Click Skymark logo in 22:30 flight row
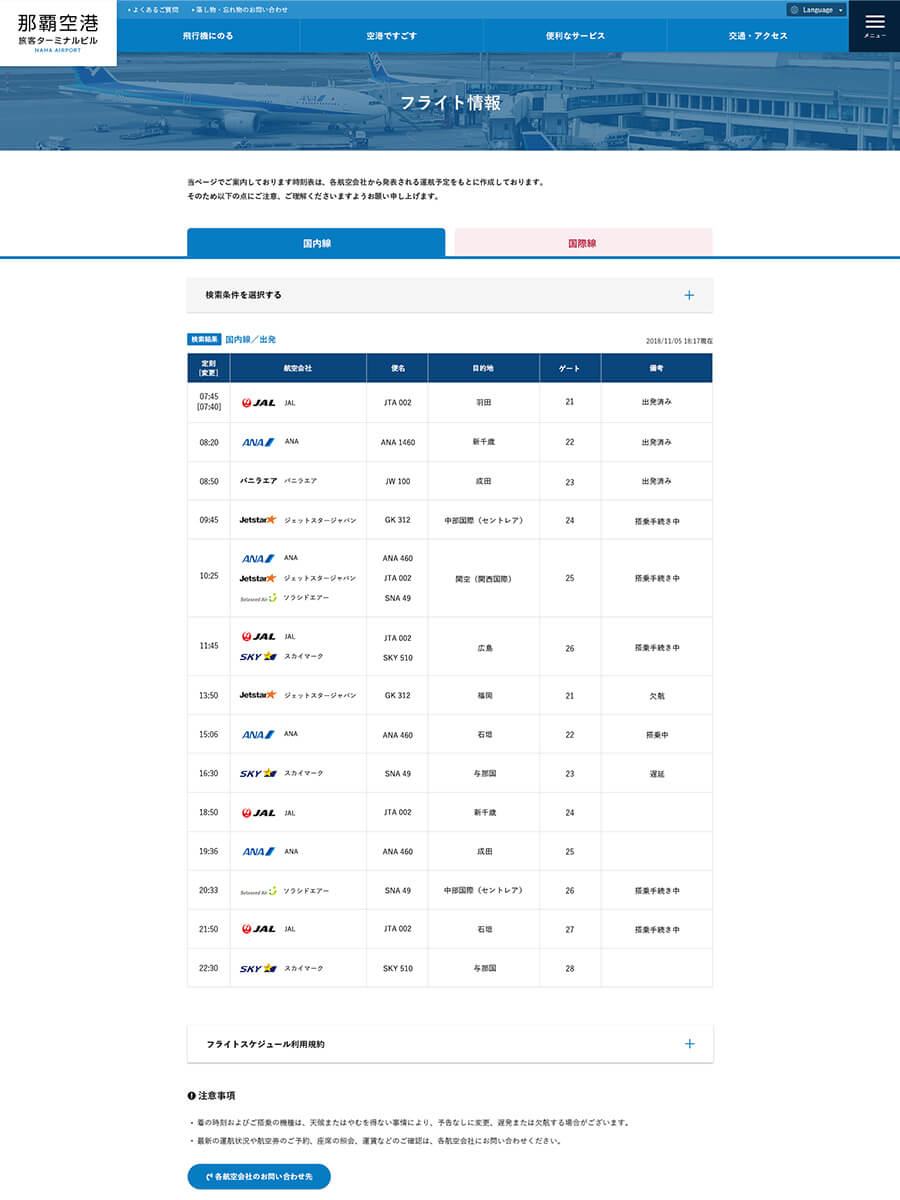Viewport: 900px width, 1200px height. [x=258, y=969]
